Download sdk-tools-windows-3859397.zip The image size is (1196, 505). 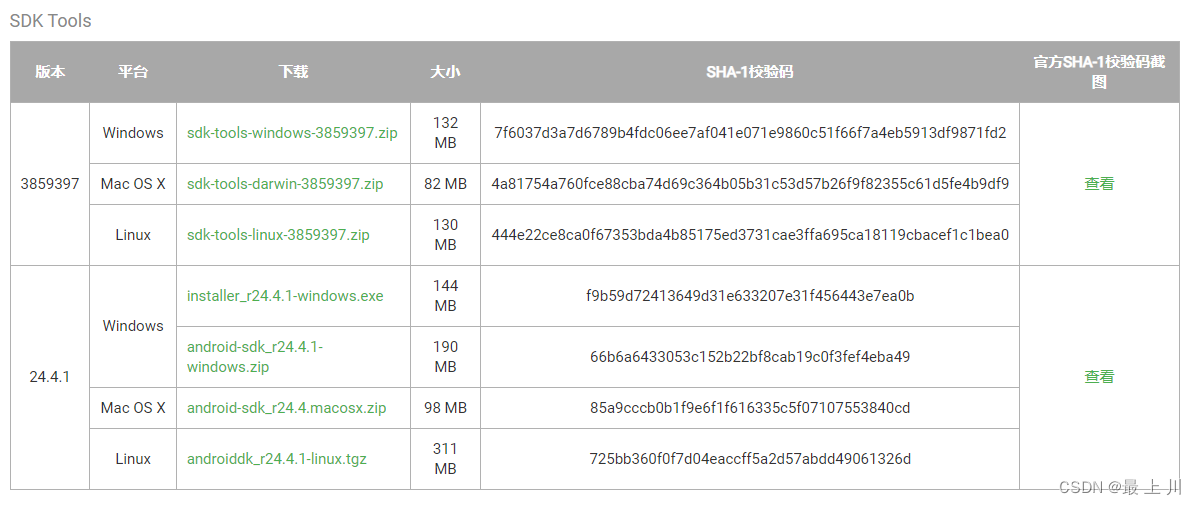(x=292, y=133)
